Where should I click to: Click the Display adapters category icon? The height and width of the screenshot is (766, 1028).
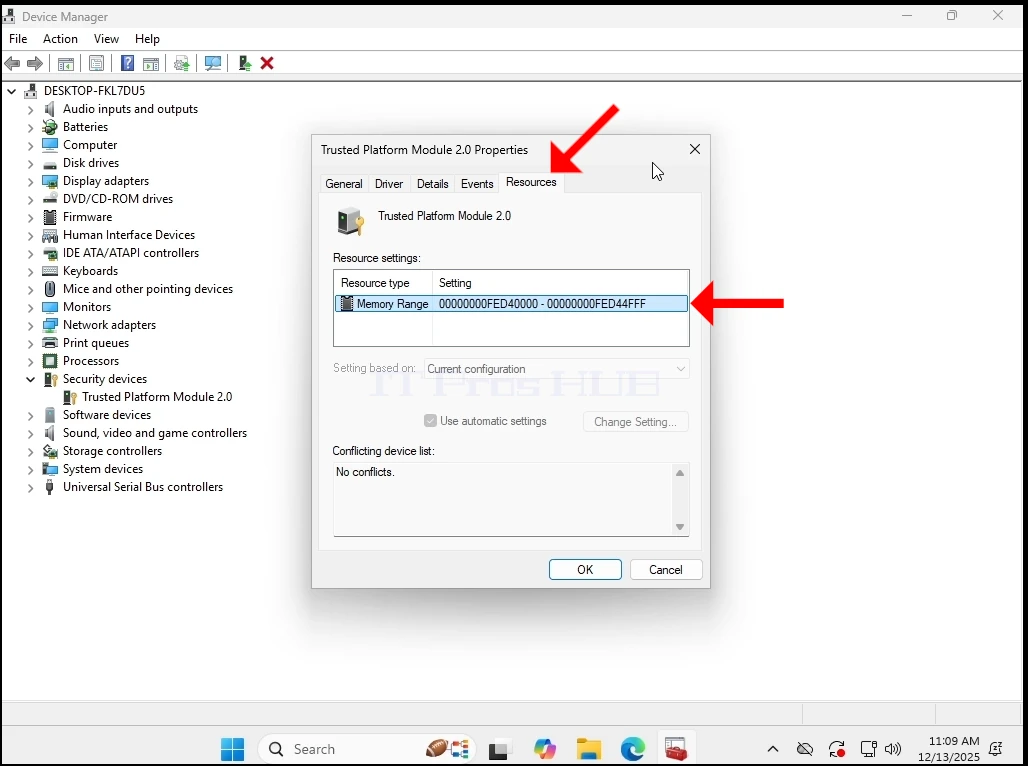tap(50, 181)
